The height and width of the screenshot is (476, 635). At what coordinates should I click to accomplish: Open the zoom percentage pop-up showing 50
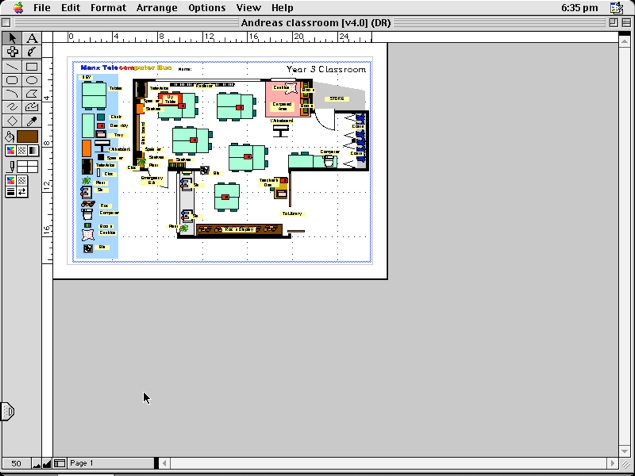17,463
